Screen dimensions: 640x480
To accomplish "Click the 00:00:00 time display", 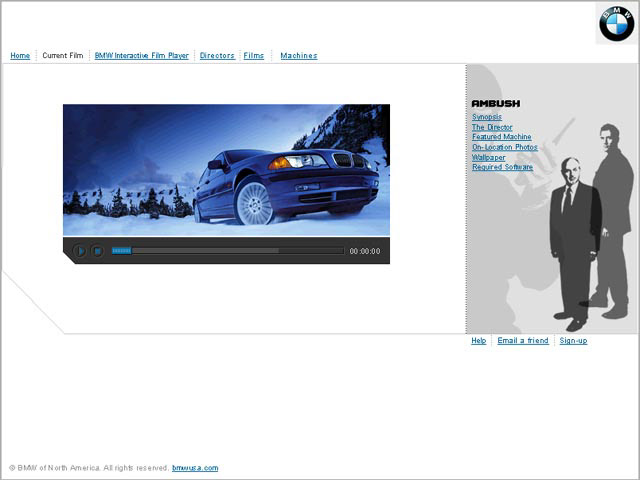I will (365, 251).
